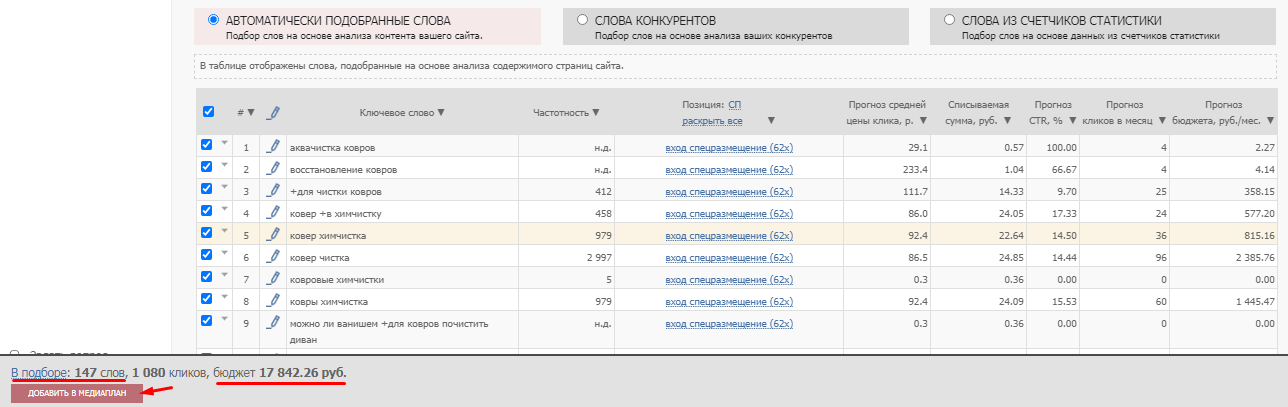Edit keyword 'аквачистка ковров' with pencil icon

point(273,147)
